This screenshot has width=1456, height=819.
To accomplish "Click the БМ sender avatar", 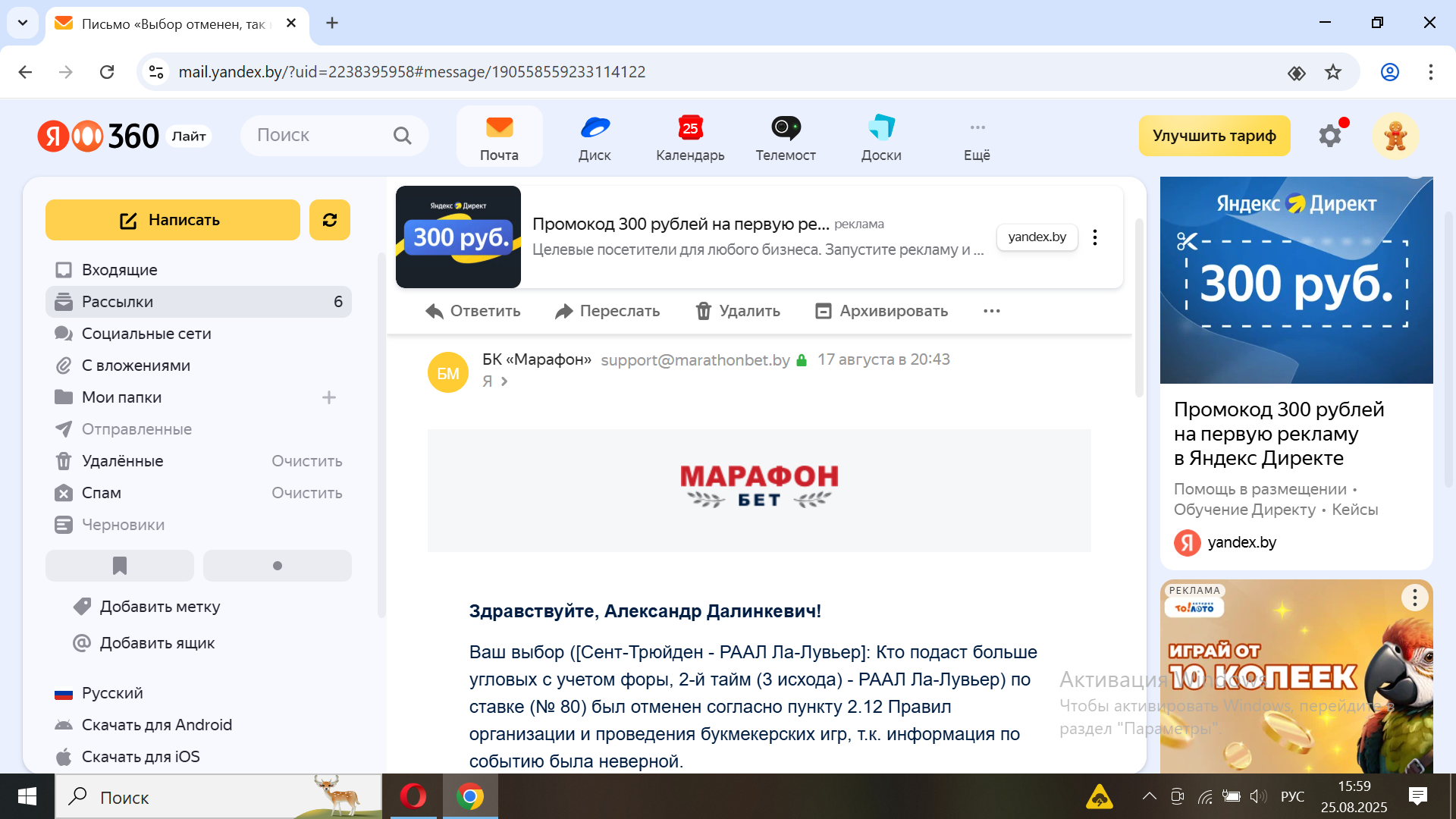I will pos(448,372).
